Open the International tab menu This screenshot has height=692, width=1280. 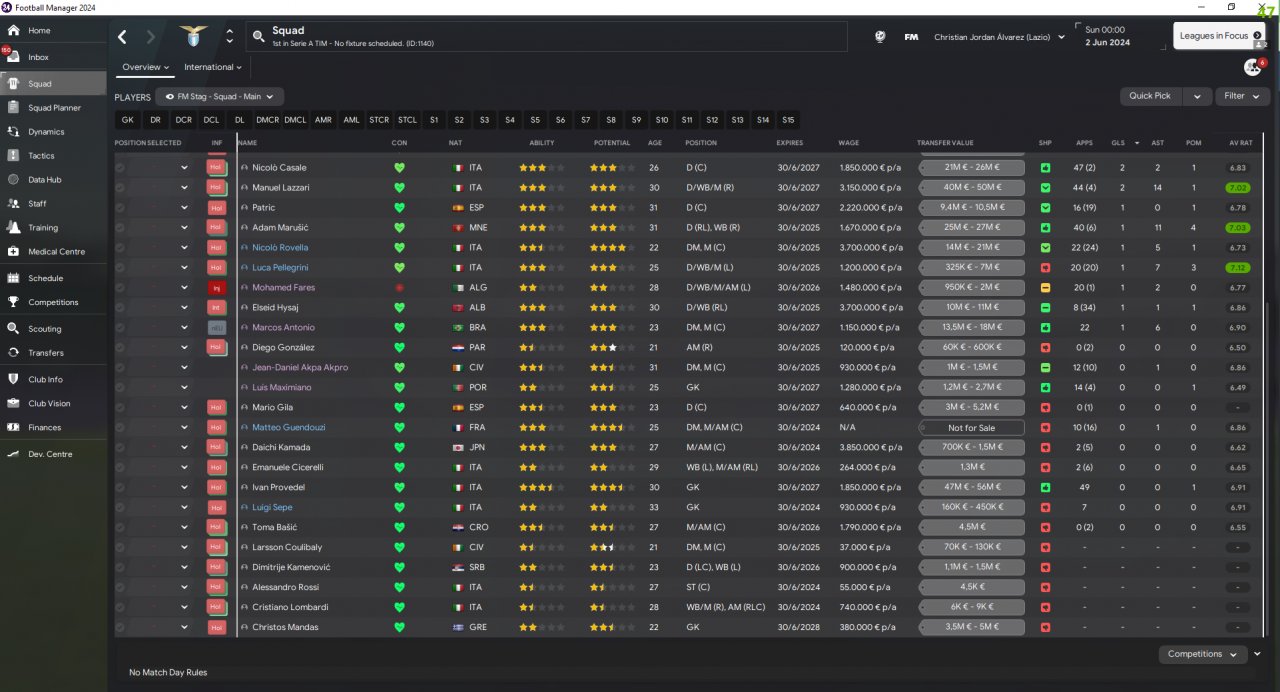pyautogui.click(x=213, y=67)
